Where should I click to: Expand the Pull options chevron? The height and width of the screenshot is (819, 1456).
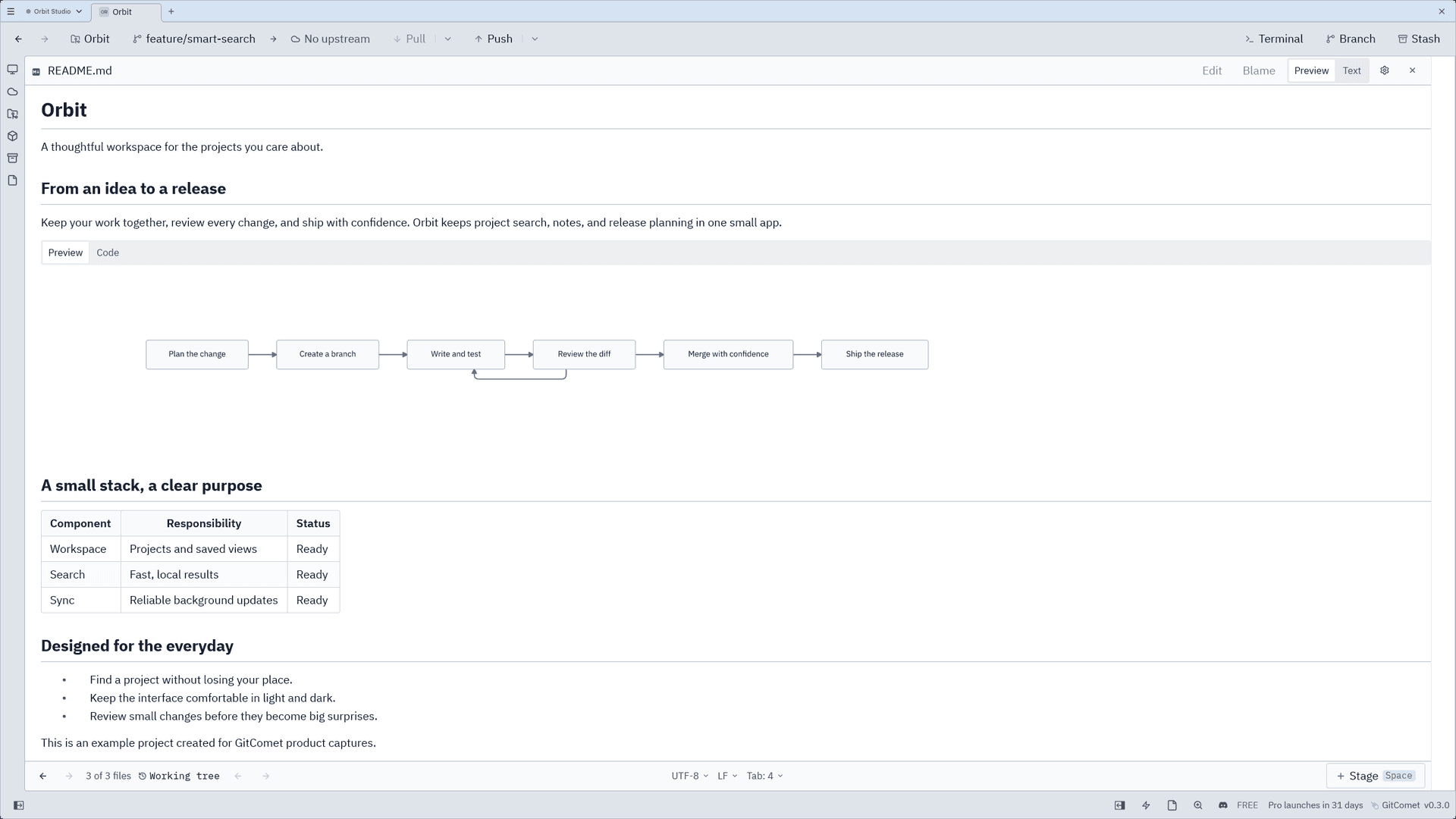(x=447, y=39)
